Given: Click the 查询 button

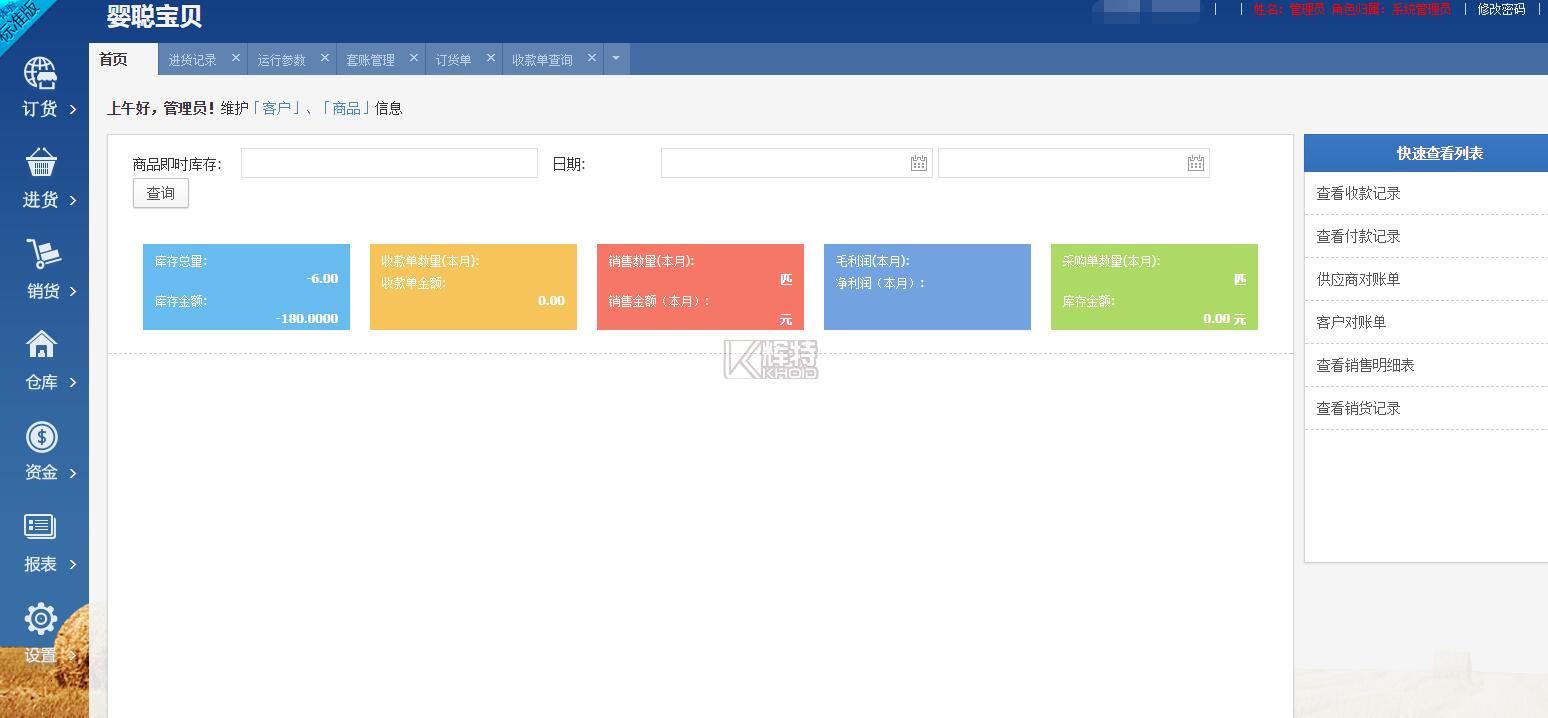Looking at the screenshot, I should click(160, 193).
